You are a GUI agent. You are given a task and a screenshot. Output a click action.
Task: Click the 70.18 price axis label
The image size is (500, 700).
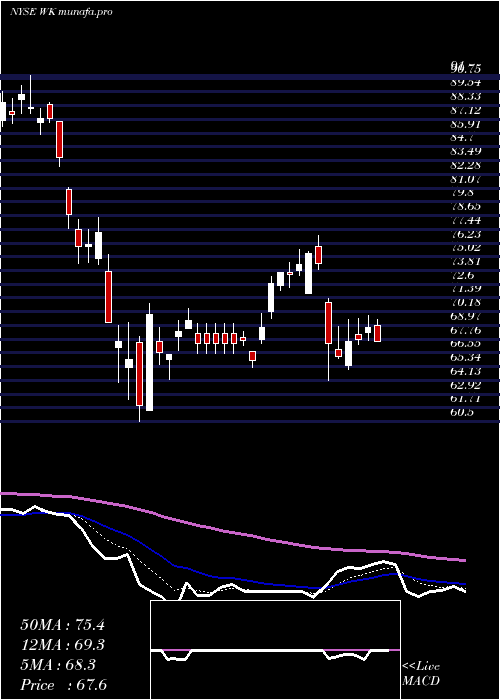pyautogui.click(x=466, y=303)
